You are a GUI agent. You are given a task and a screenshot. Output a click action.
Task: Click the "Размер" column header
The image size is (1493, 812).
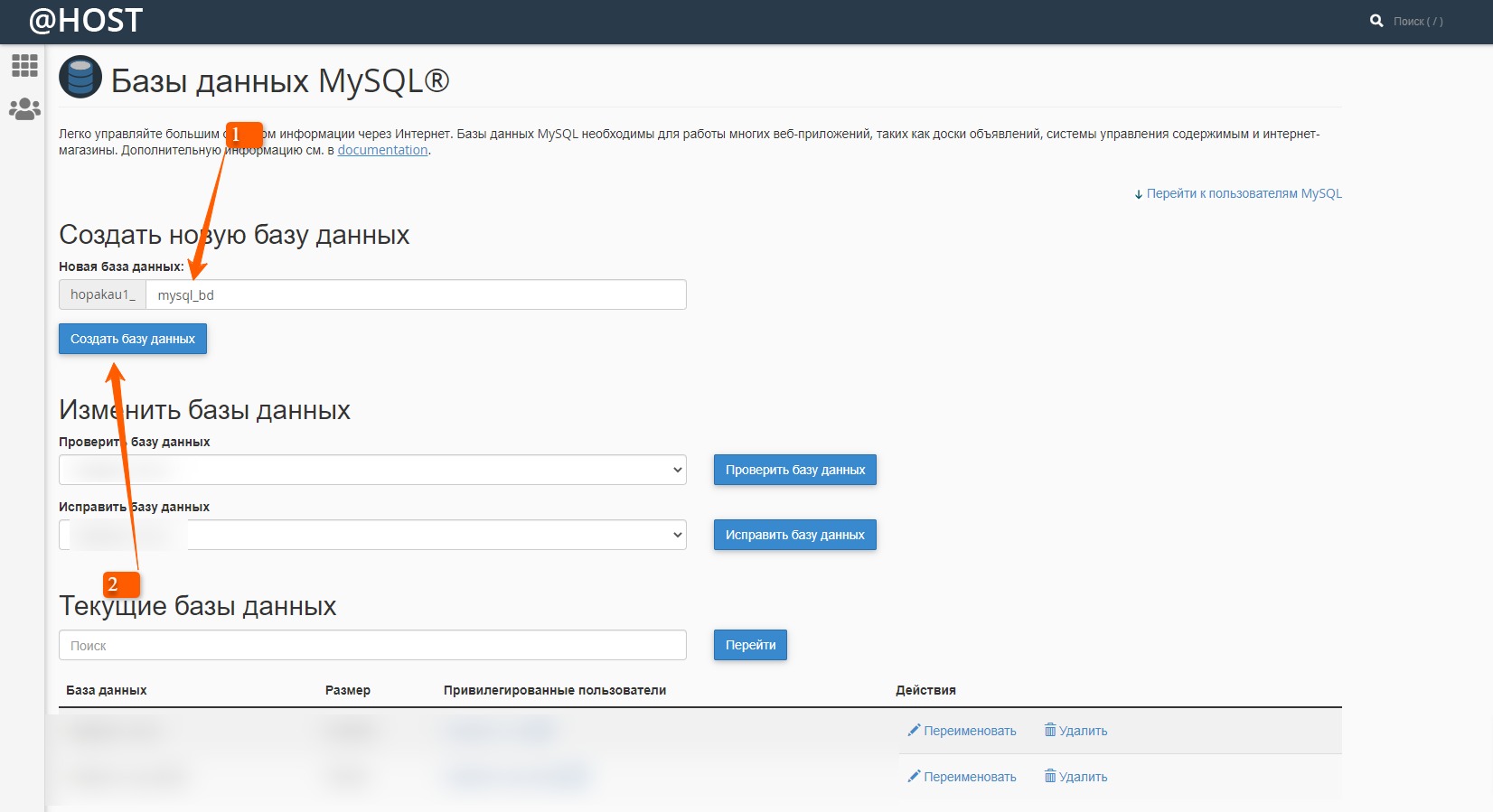pos(348,690)
